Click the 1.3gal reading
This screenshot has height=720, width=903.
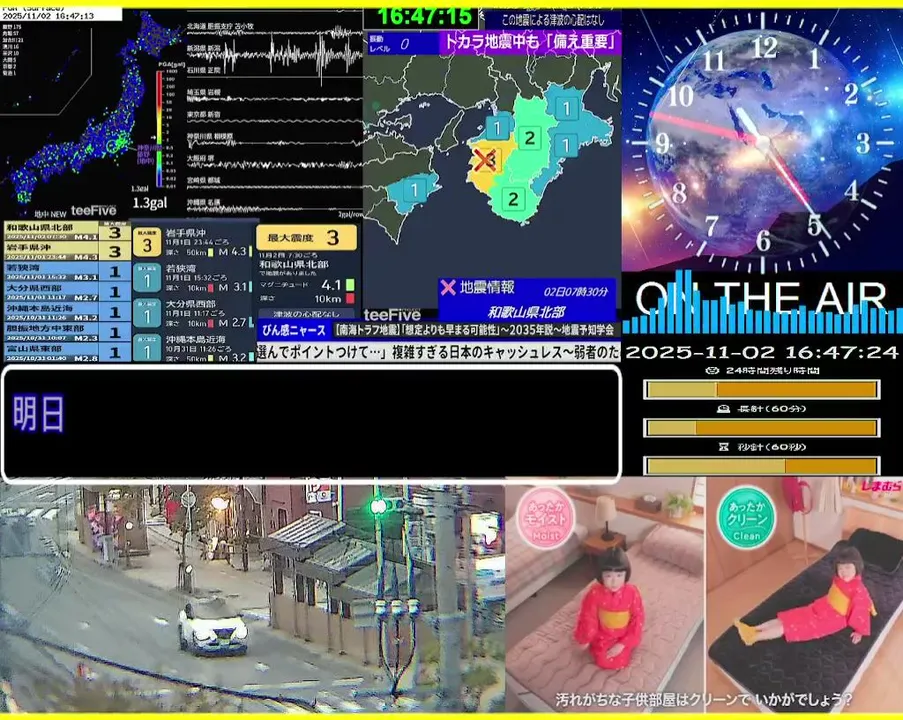pyautogui.click(x=149, y=203)
